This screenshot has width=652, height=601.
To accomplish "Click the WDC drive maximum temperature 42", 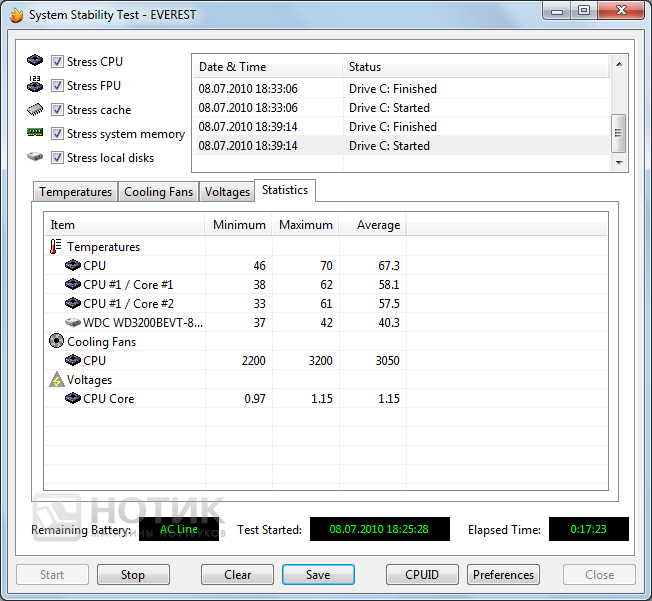I will (x=326, y=323).
